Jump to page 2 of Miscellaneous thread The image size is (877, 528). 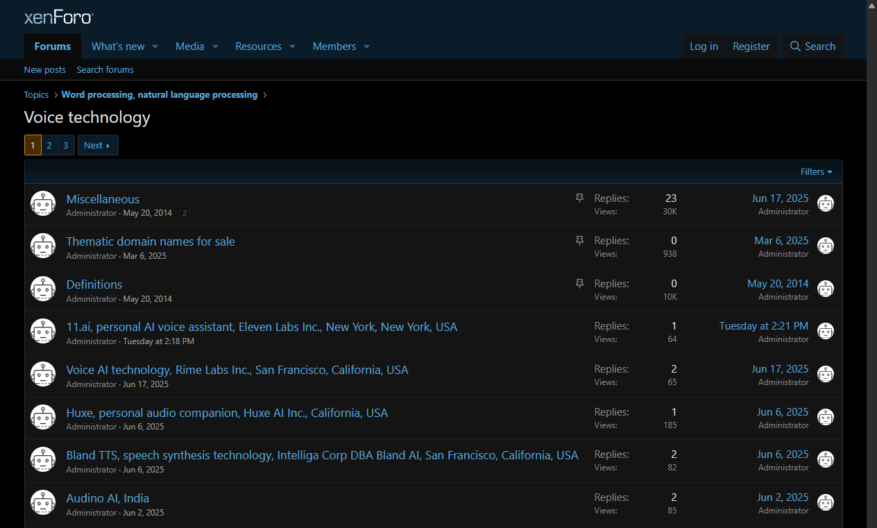pos(184,213)
